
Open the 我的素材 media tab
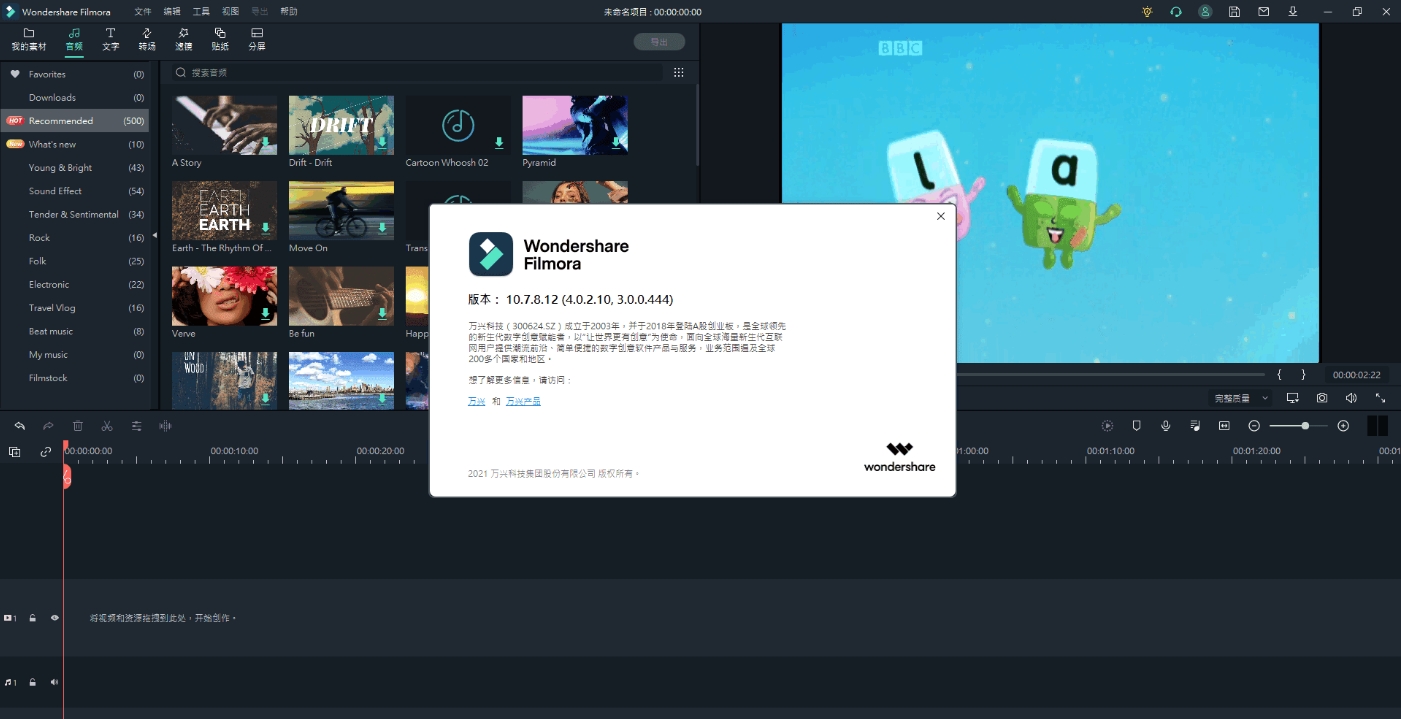[x=28, y=40]
